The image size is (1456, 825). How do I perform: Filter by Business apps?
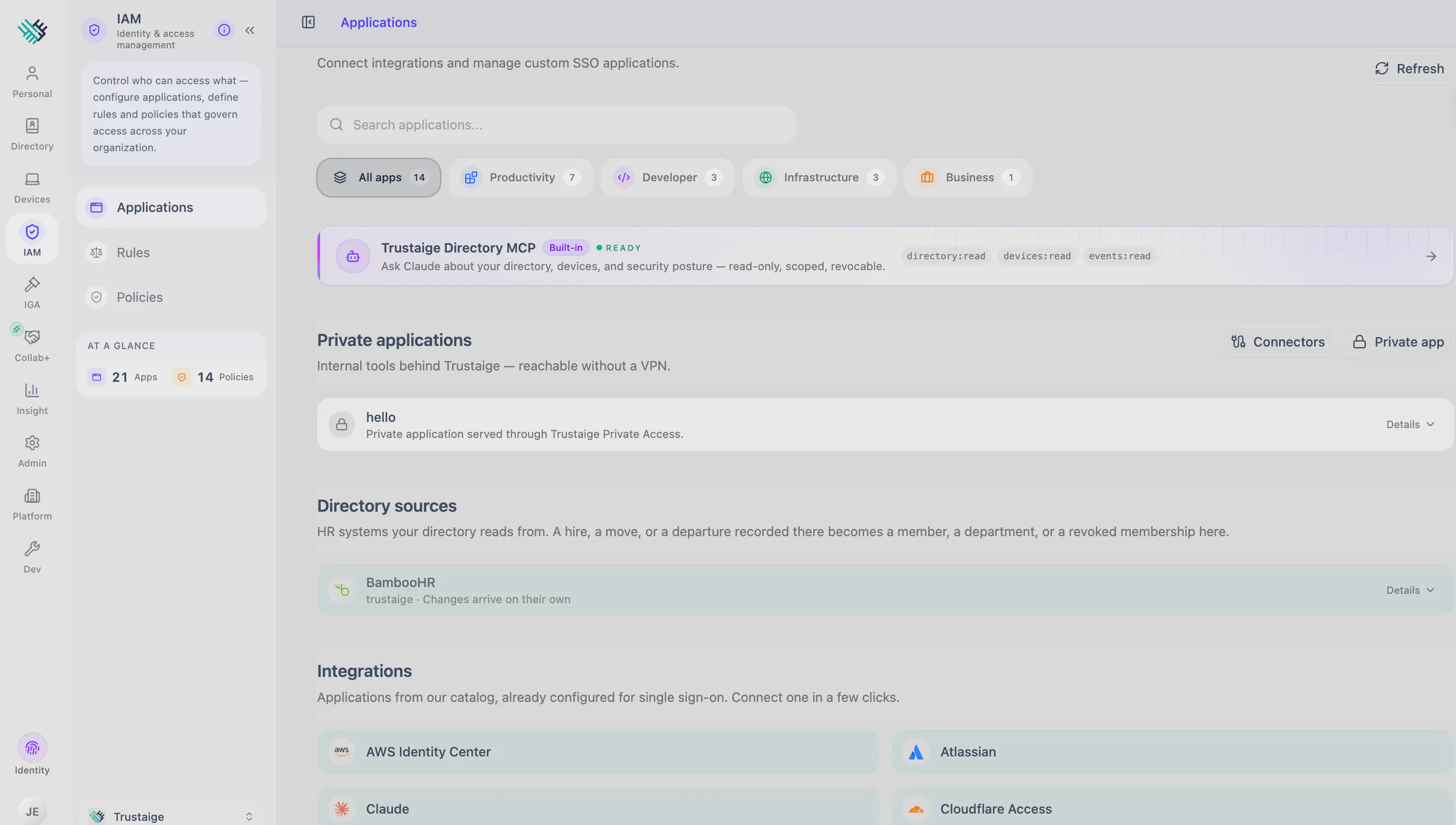(x=968, y=177)
